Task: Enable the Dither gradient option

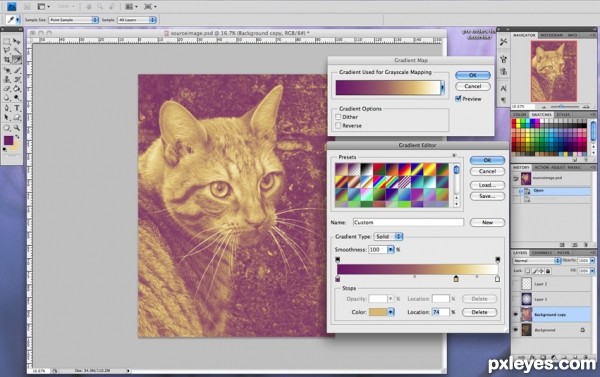Action: [338, 117]
